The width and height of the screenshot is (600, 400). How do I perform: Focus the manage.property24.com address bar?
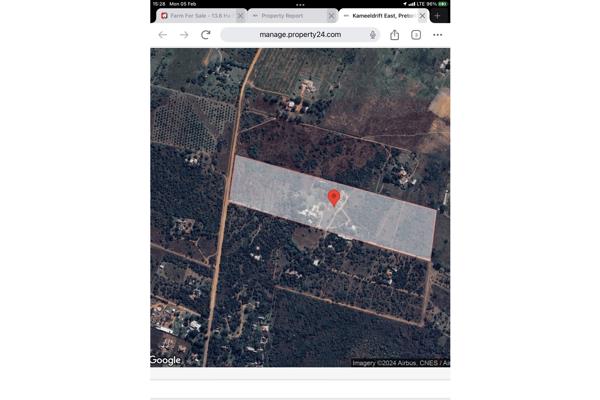tap(300, 35)
